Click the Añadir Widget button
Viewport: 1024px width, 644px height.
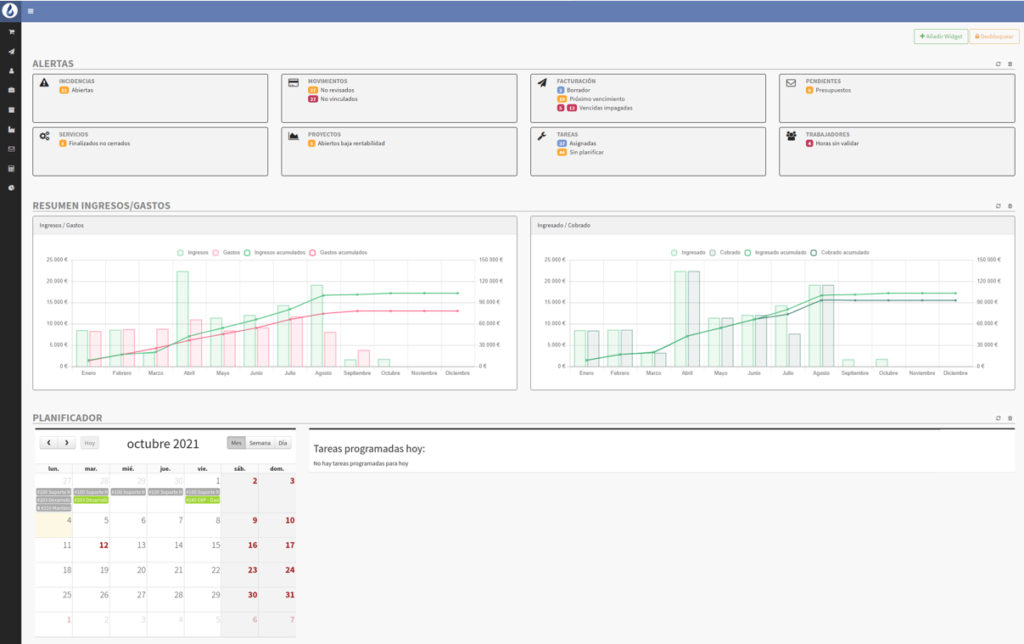940,36
